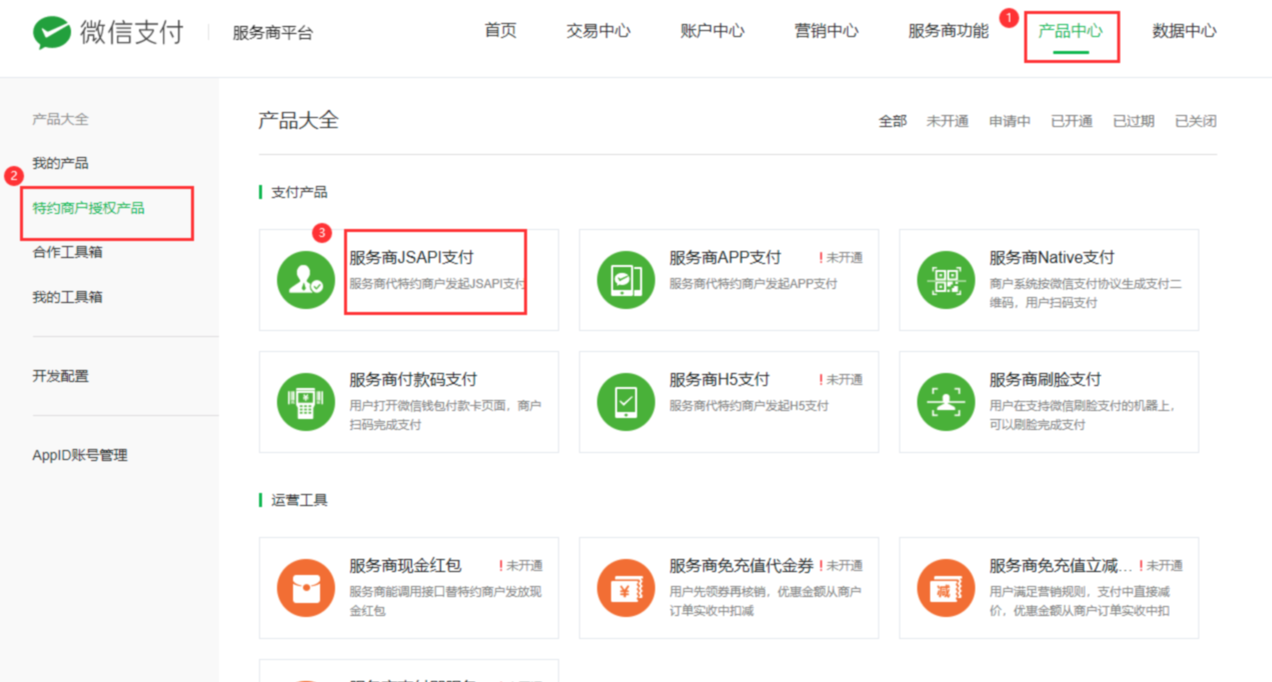The height and width of the screenshot is (682, 1272).
Task: Click the WeChat Pay logo icon
Action: click(51, 32)
